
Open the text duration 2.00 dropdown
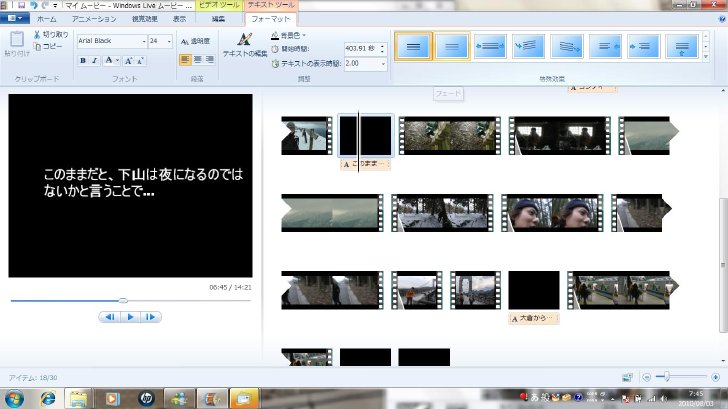click(x=384, y=64)
